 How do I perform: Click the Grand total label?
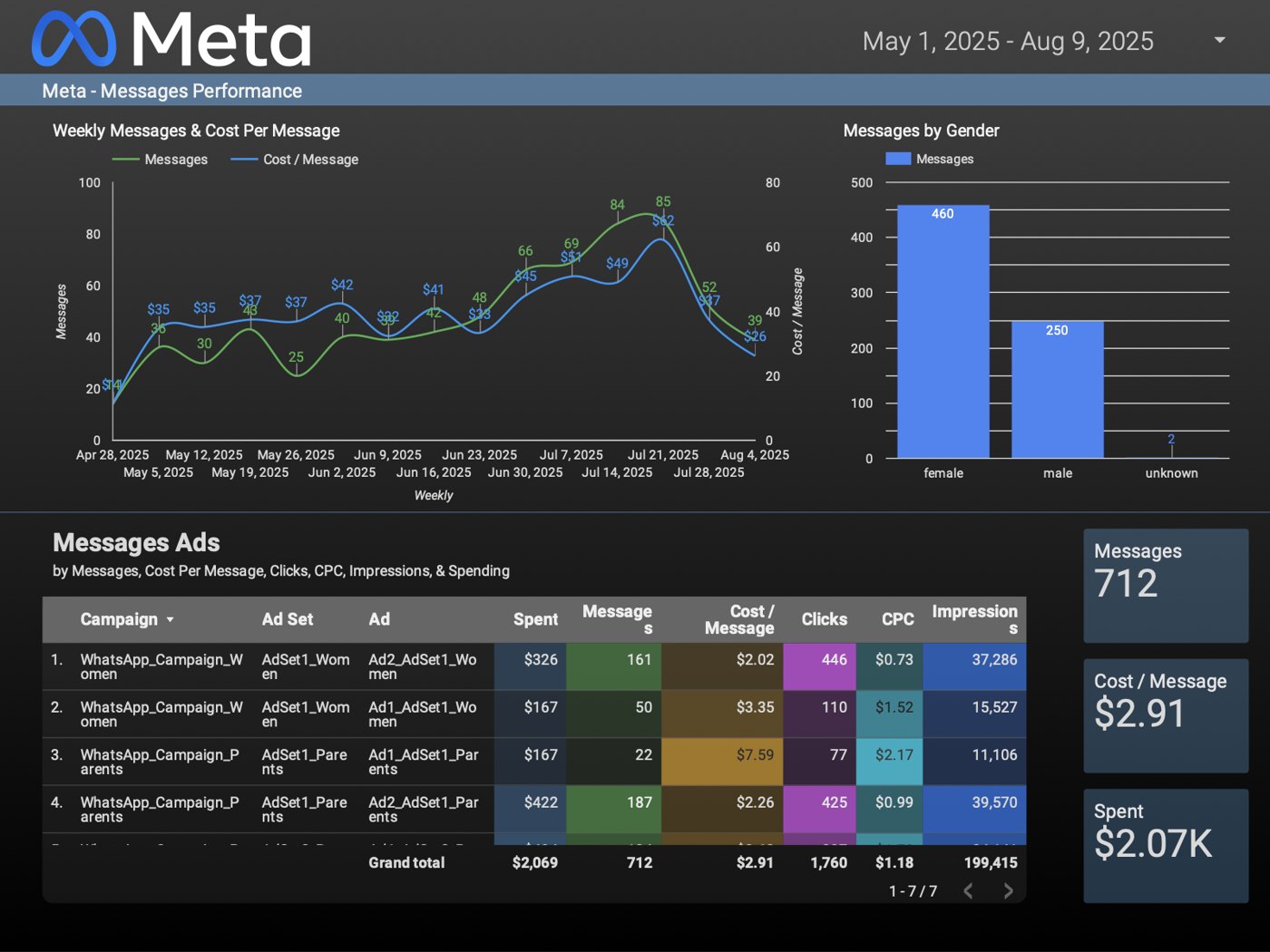coord(406,863)
